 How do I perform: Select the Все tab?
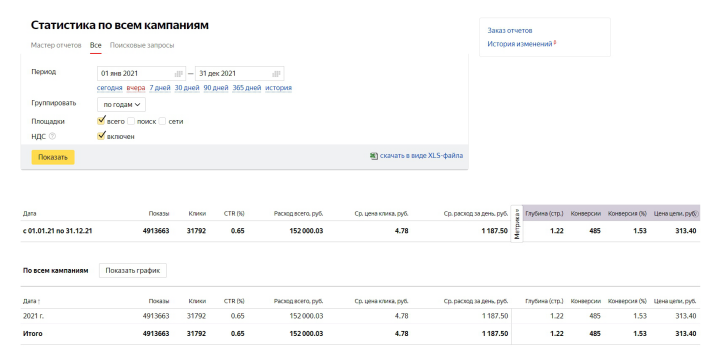point(96,45)
